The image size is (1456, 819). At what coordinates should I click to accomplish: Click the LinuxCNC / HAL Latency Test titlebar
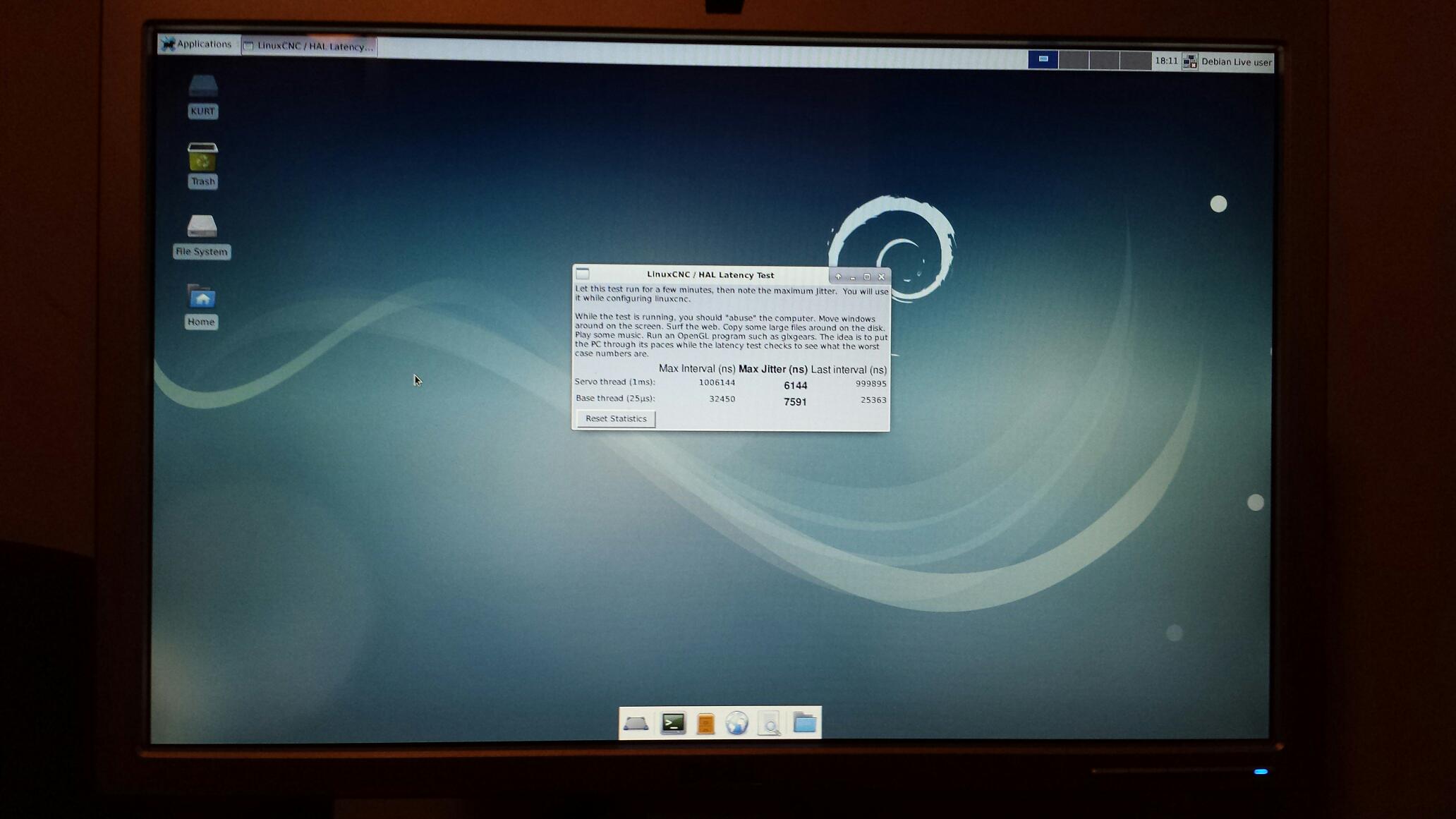tap(710, 275)
